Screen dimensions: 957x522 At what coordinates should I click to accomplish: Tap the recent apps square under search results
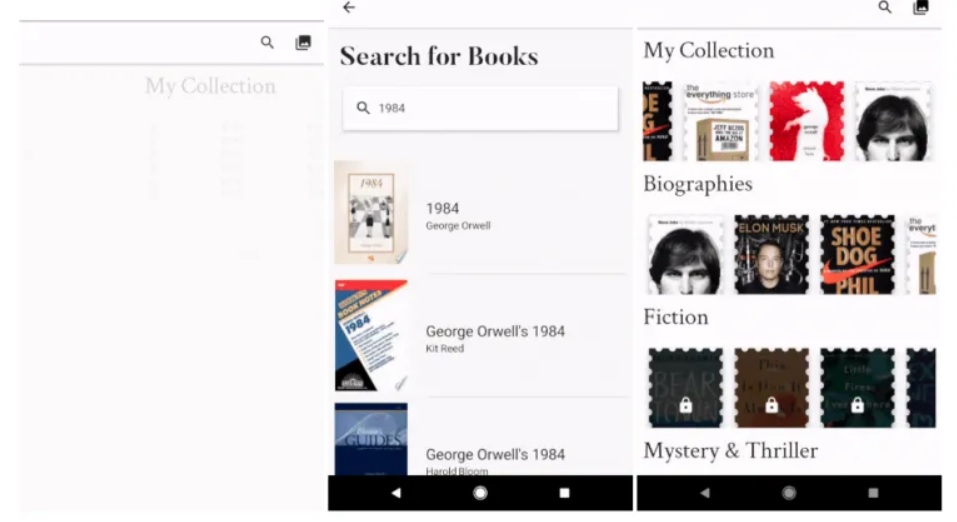click(x=565, y=493)
